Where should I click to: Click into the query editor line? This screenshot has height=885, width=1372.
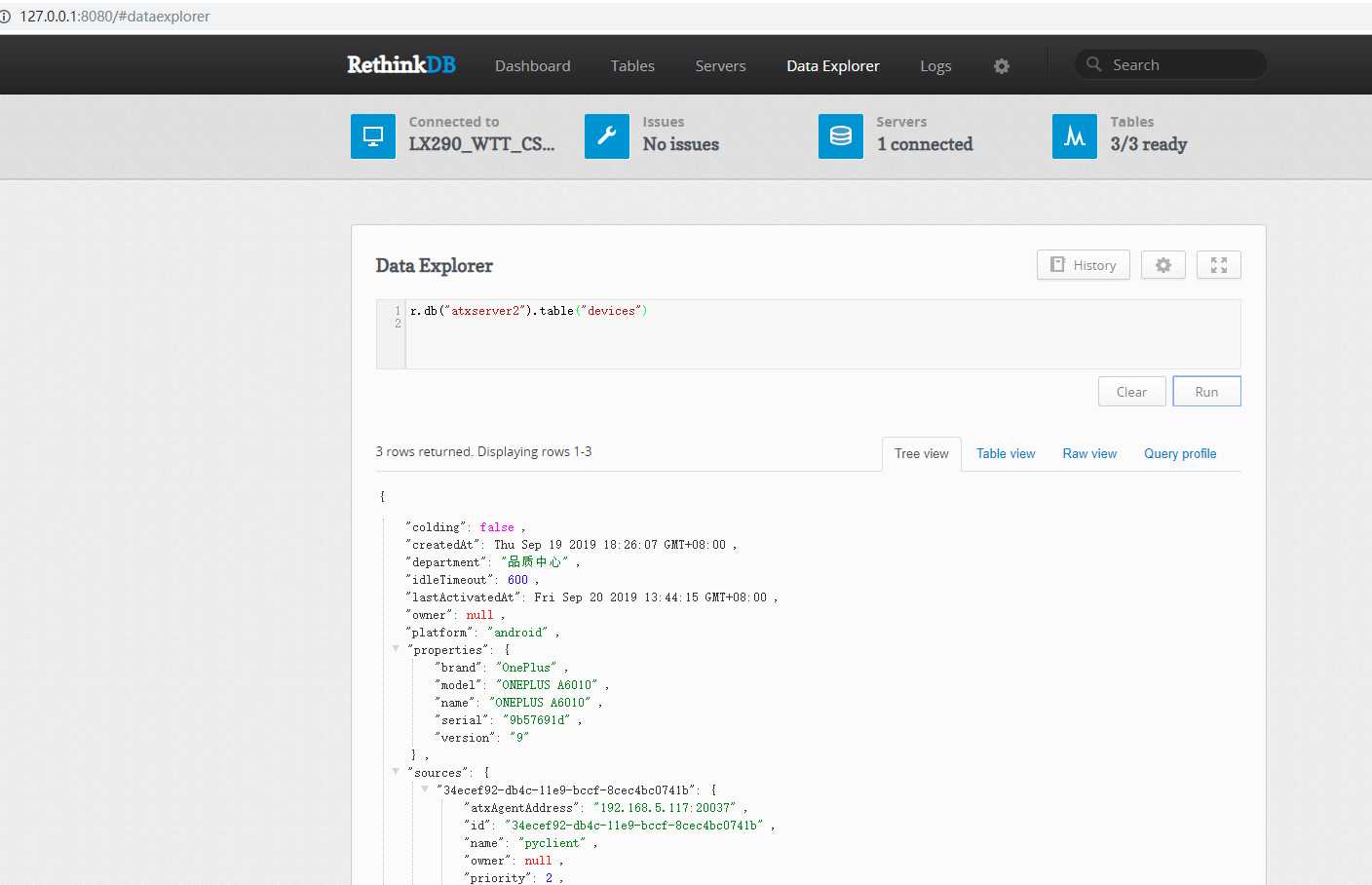(x=528, y=311)
